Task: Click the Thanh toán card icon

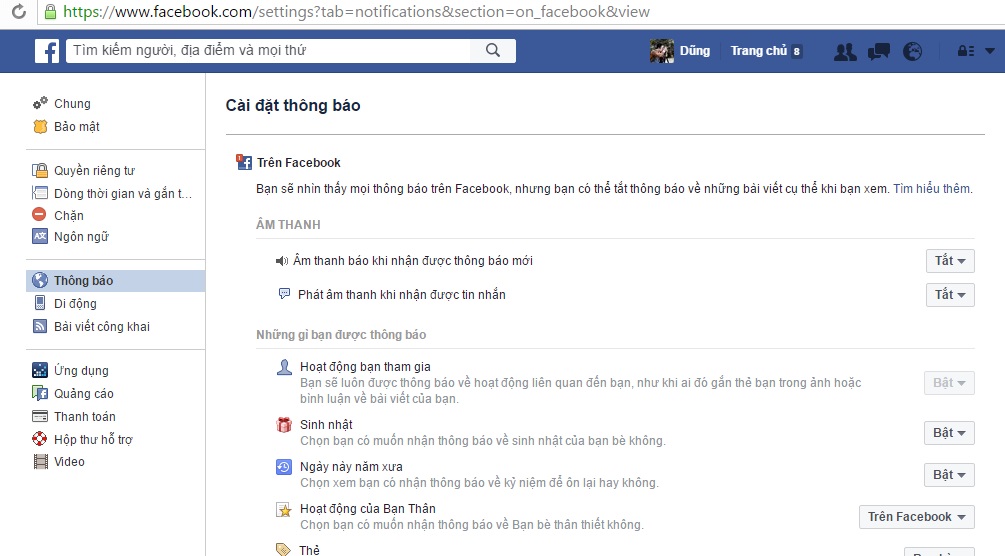Action: click(x=40, y=416)
